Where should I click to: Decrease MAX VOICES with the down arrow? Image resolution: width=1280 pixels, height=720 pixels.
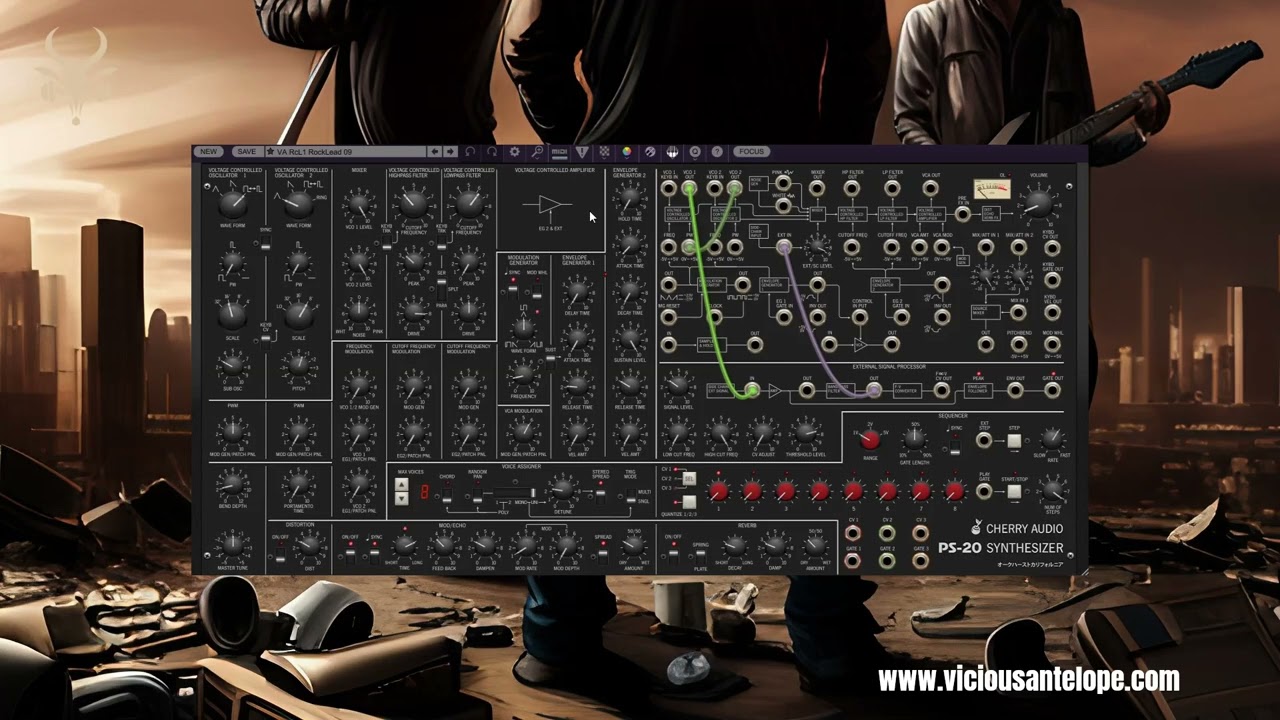click(x=402, y=498)
